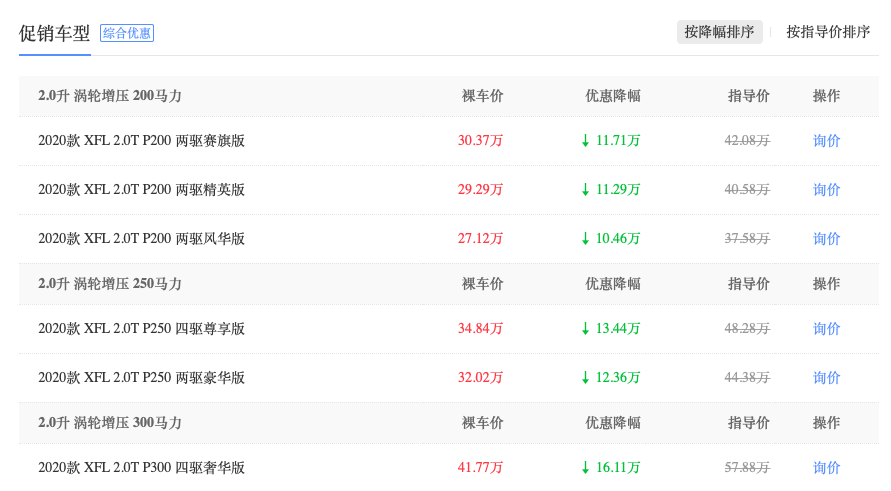Click 询价 for P200 两驱赛旗版
Screen dimensions: 891x491
(x=826, y=141)
